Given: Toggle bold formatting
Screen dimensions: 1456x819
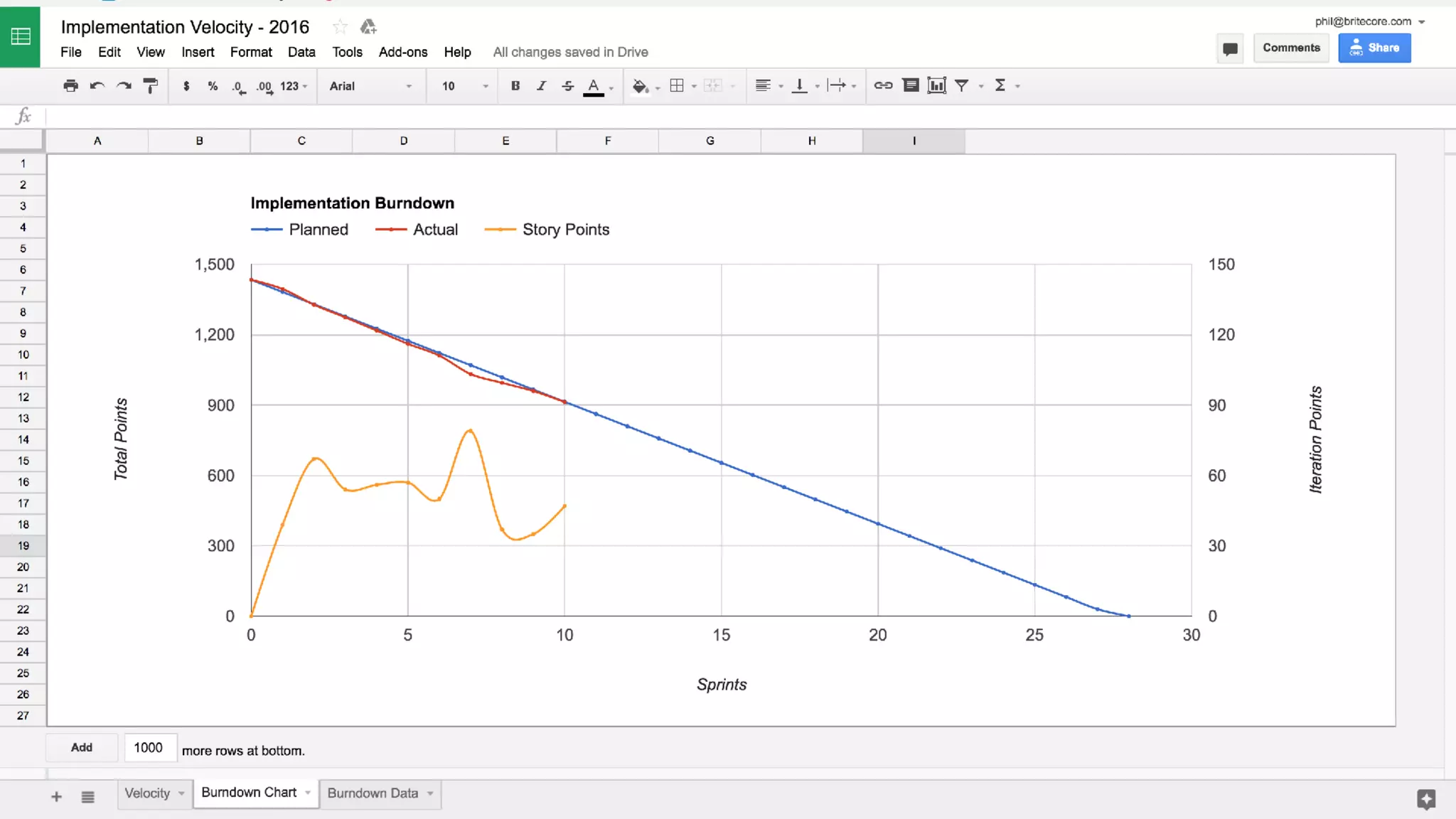Looking at the screenshot, I should (515, 86).
